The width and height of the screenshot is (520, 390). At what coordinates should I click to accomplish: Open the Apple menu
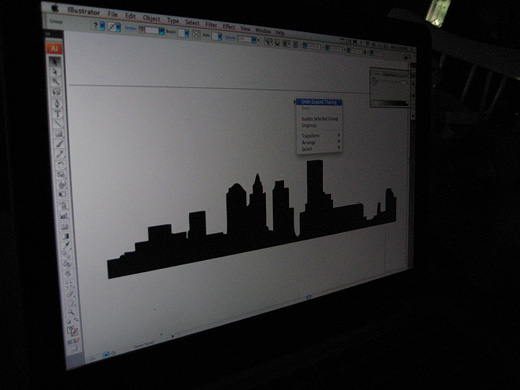[55, 8]
